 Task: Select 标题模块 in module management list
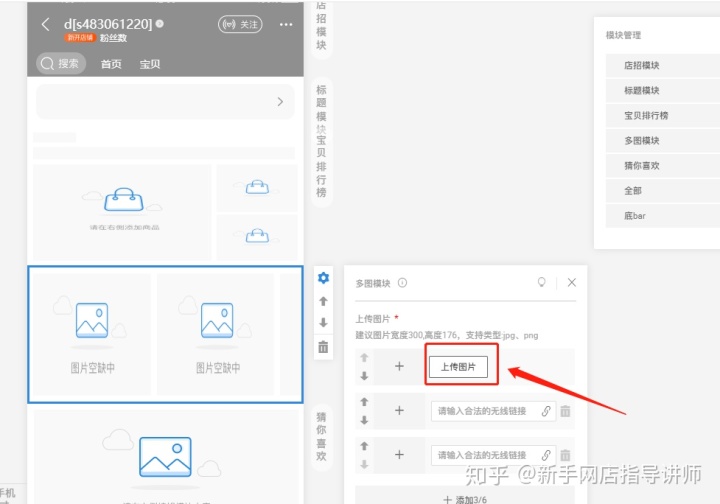tap(663, 91)
